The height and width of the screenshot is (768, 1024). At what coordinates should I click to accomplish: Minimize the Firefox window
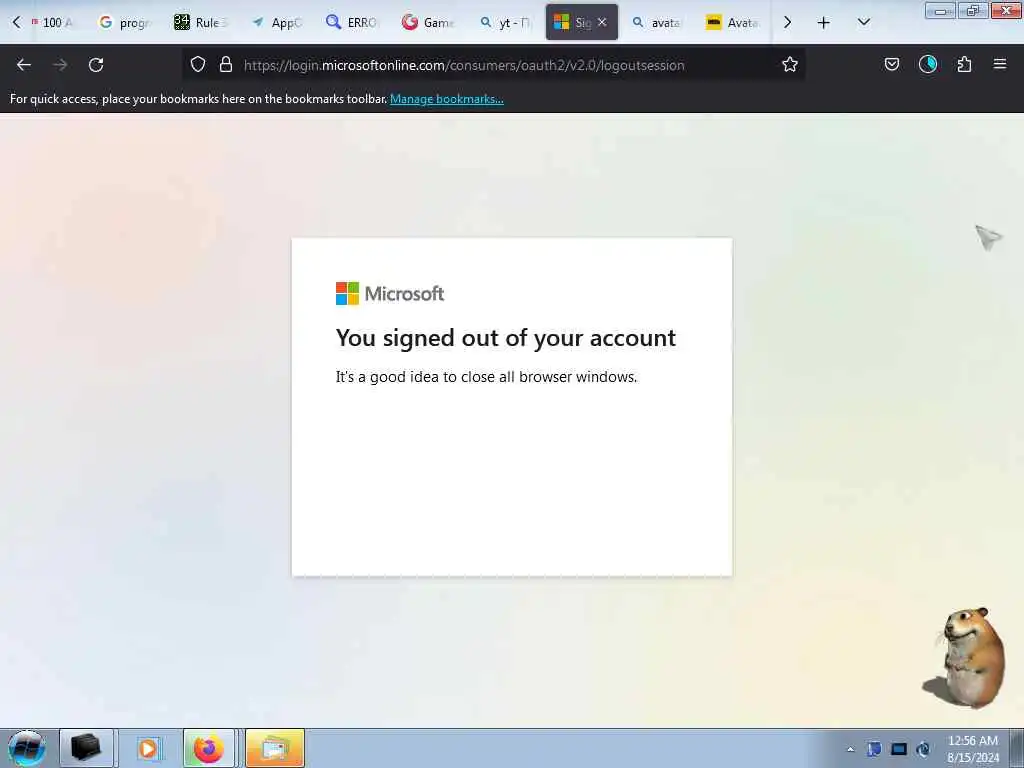(x=940, y=10)
